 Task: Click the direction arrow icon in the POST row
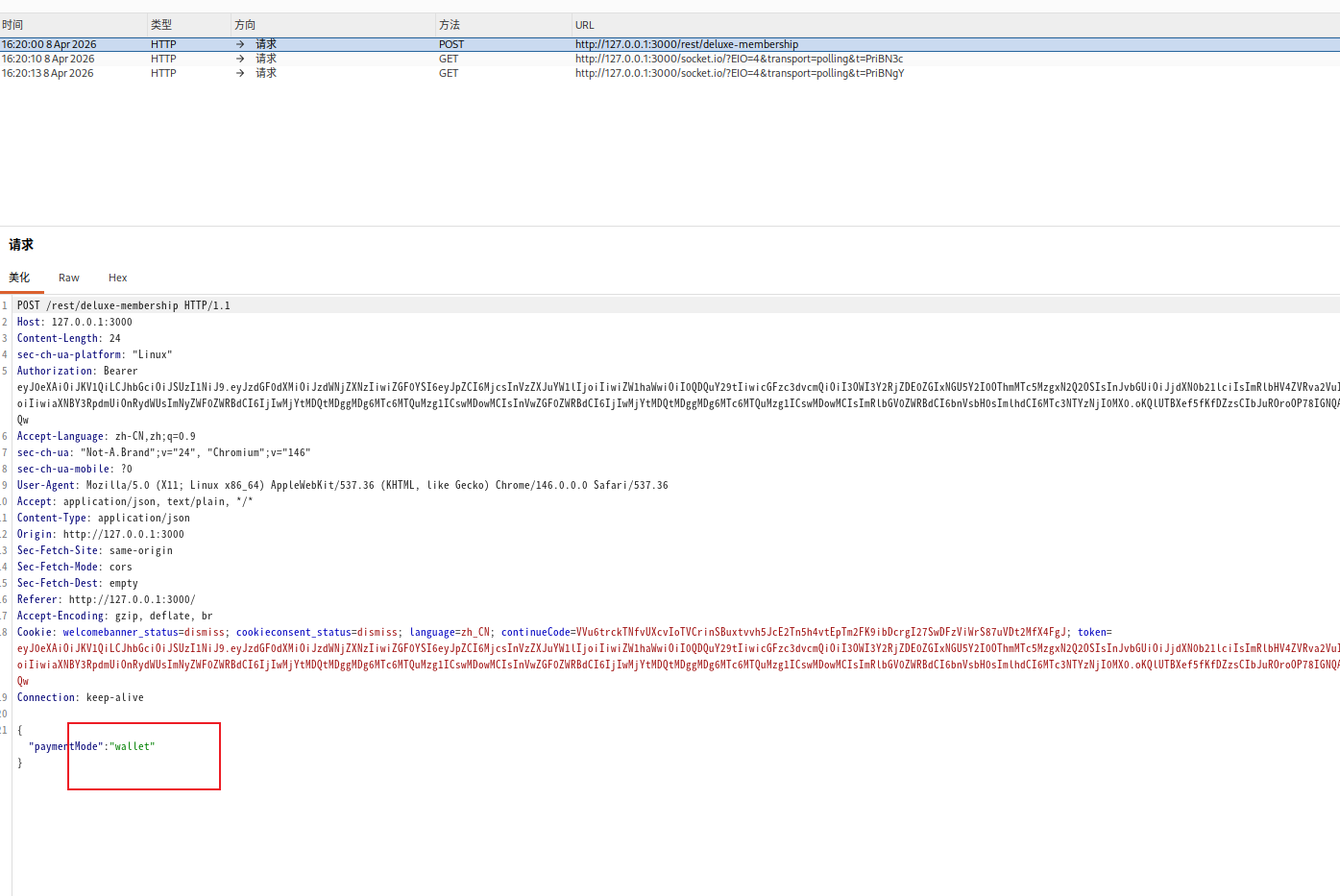[240, 44]
